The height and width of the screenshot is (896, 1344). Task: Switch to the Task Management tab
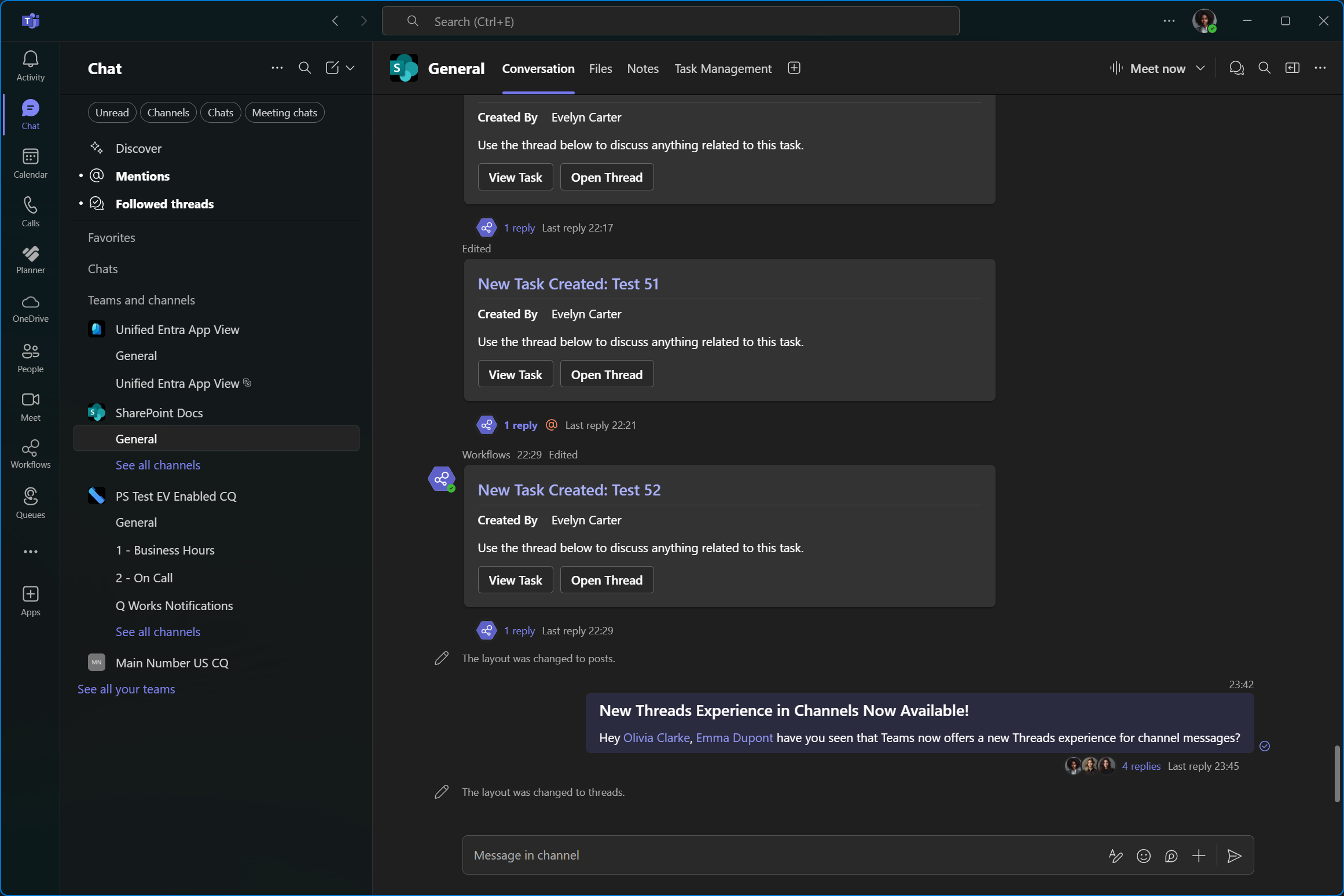tap(723, 68)
